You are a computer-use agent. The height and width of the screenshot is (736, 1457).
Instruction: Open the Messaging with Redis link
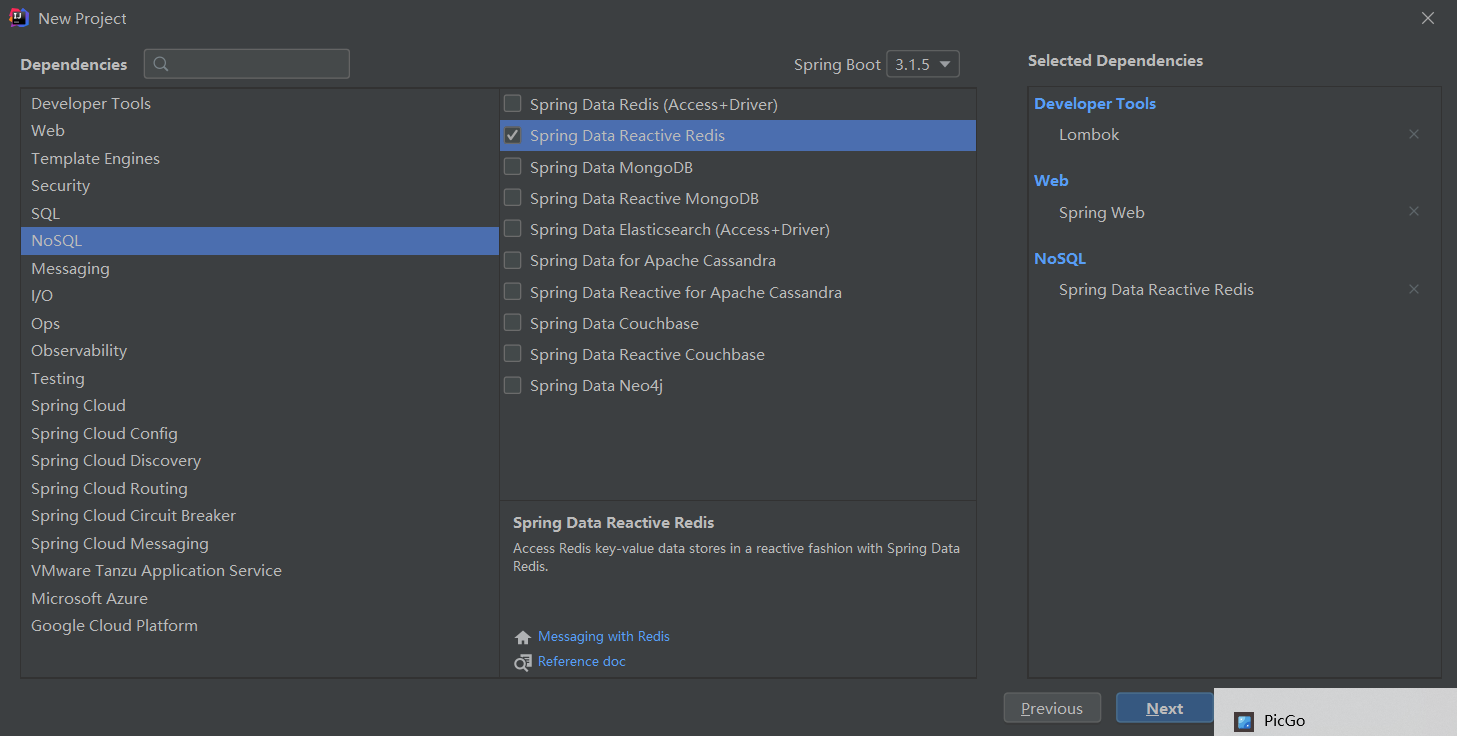(x=604, y=636)
